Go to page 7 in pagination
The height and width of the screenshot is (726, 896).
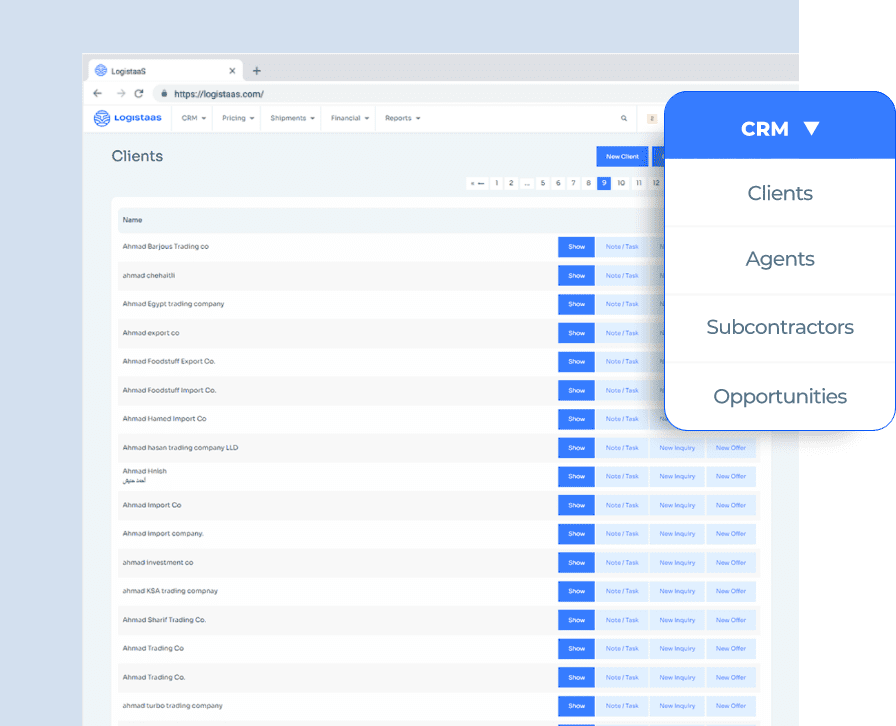573,183
